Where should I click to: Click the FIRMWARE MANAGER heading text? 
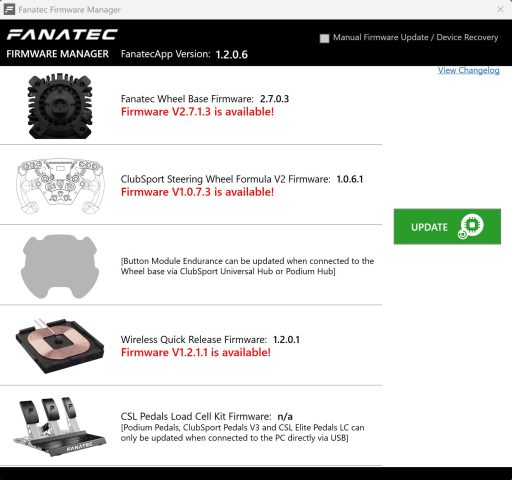point(57,54)
